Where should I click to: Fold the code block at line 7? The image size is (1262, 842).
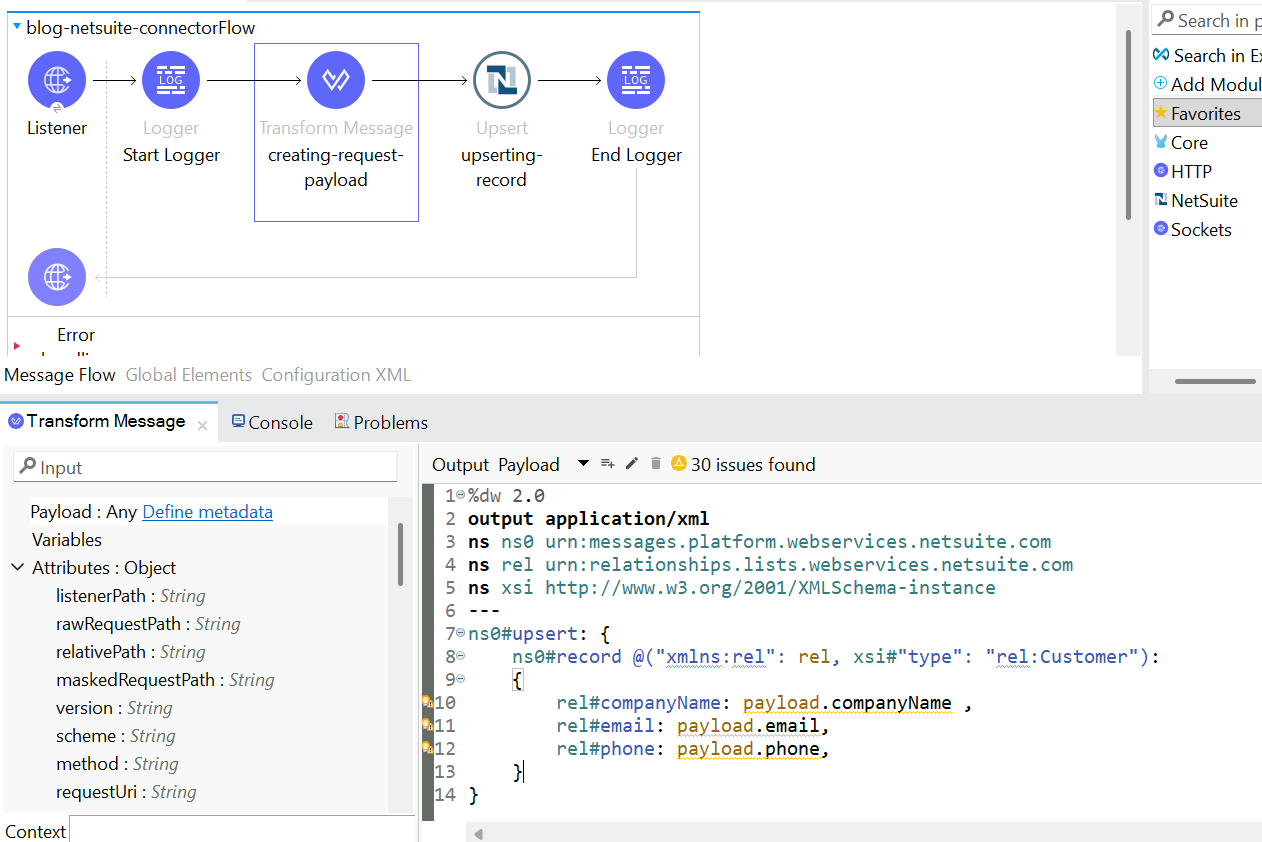[x=460, y=633]
